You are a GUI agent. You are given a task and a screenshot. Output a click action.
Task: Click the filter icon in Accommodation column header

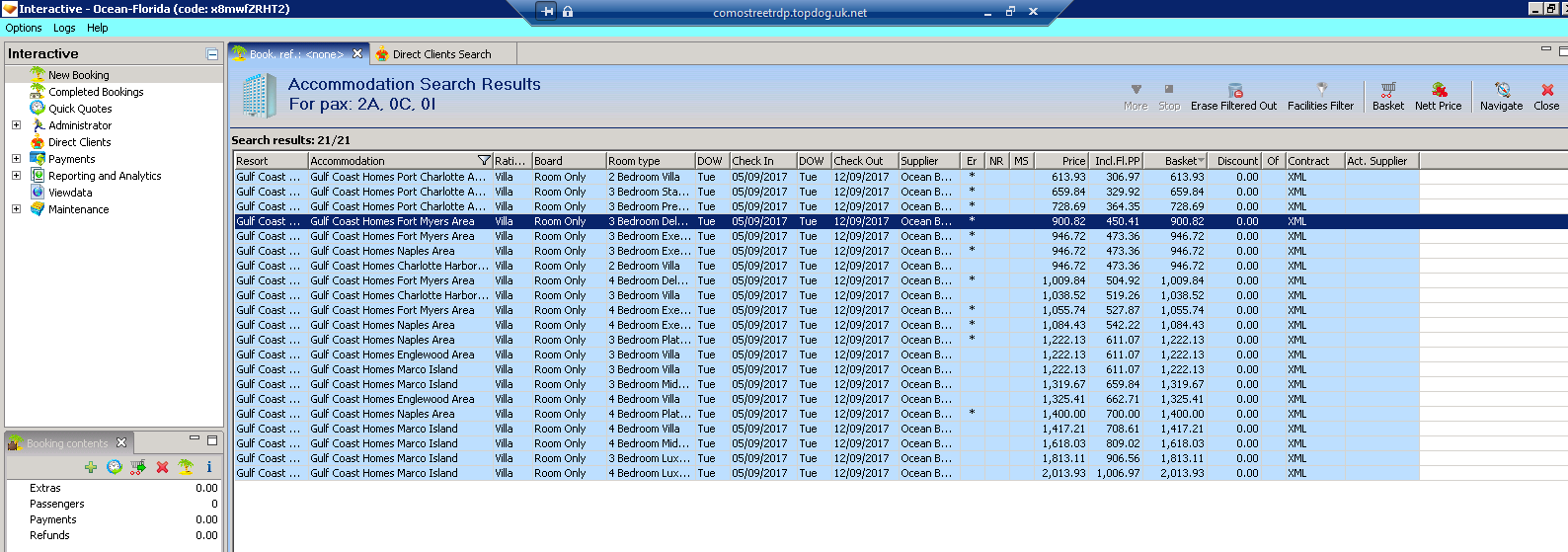coord(484,161)
